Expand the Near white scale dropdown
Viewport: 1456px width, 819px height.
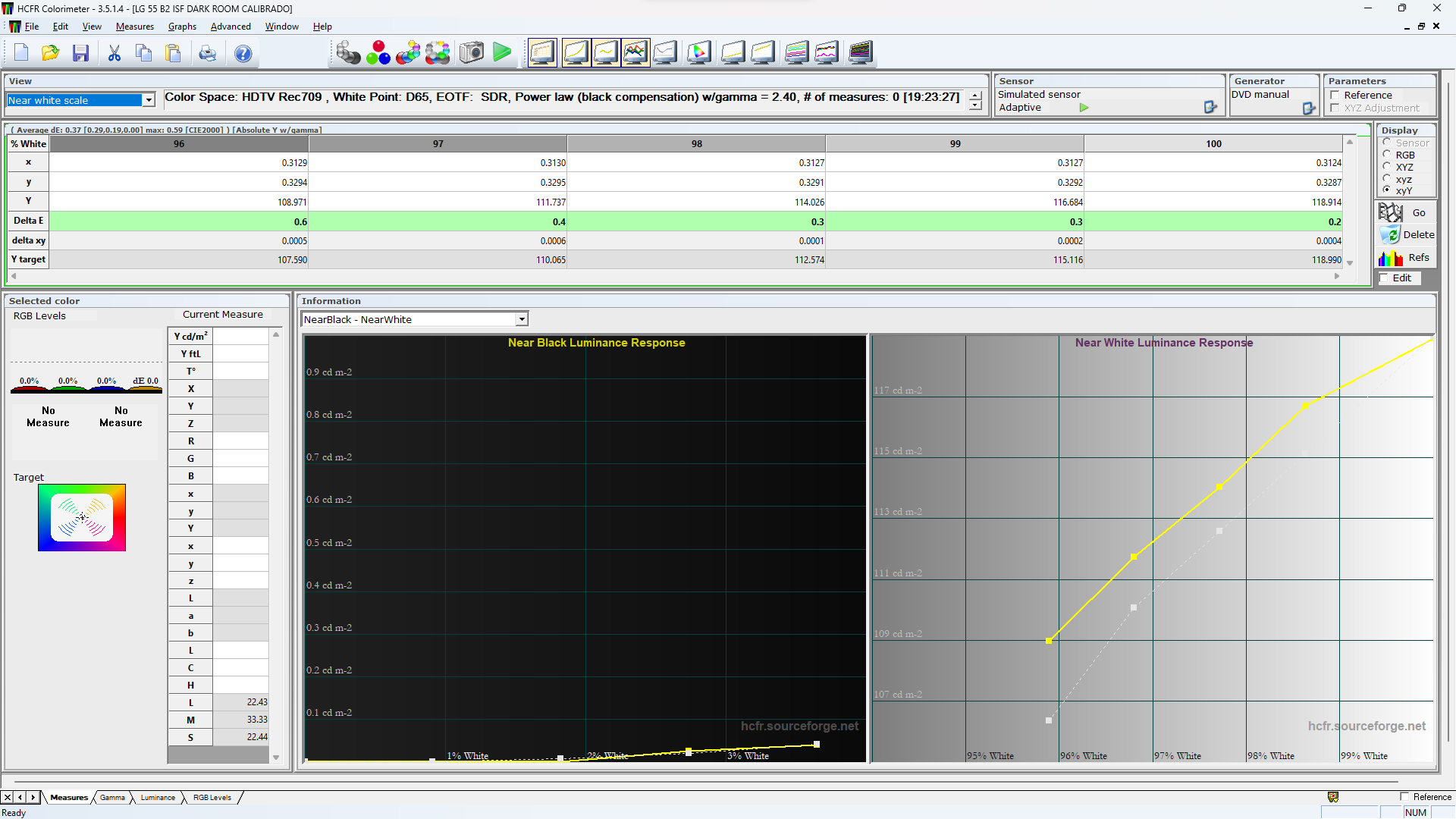tap(149, 100)
